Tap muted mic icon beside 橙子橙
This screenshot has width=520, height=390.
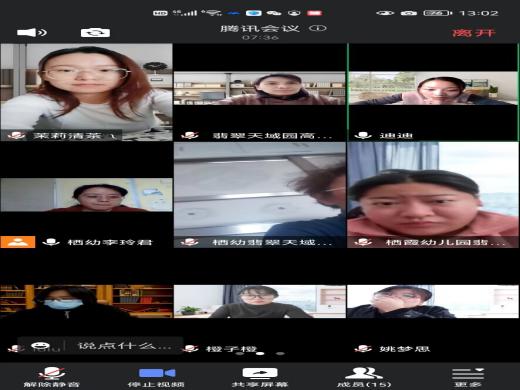[x=190, y=349]
